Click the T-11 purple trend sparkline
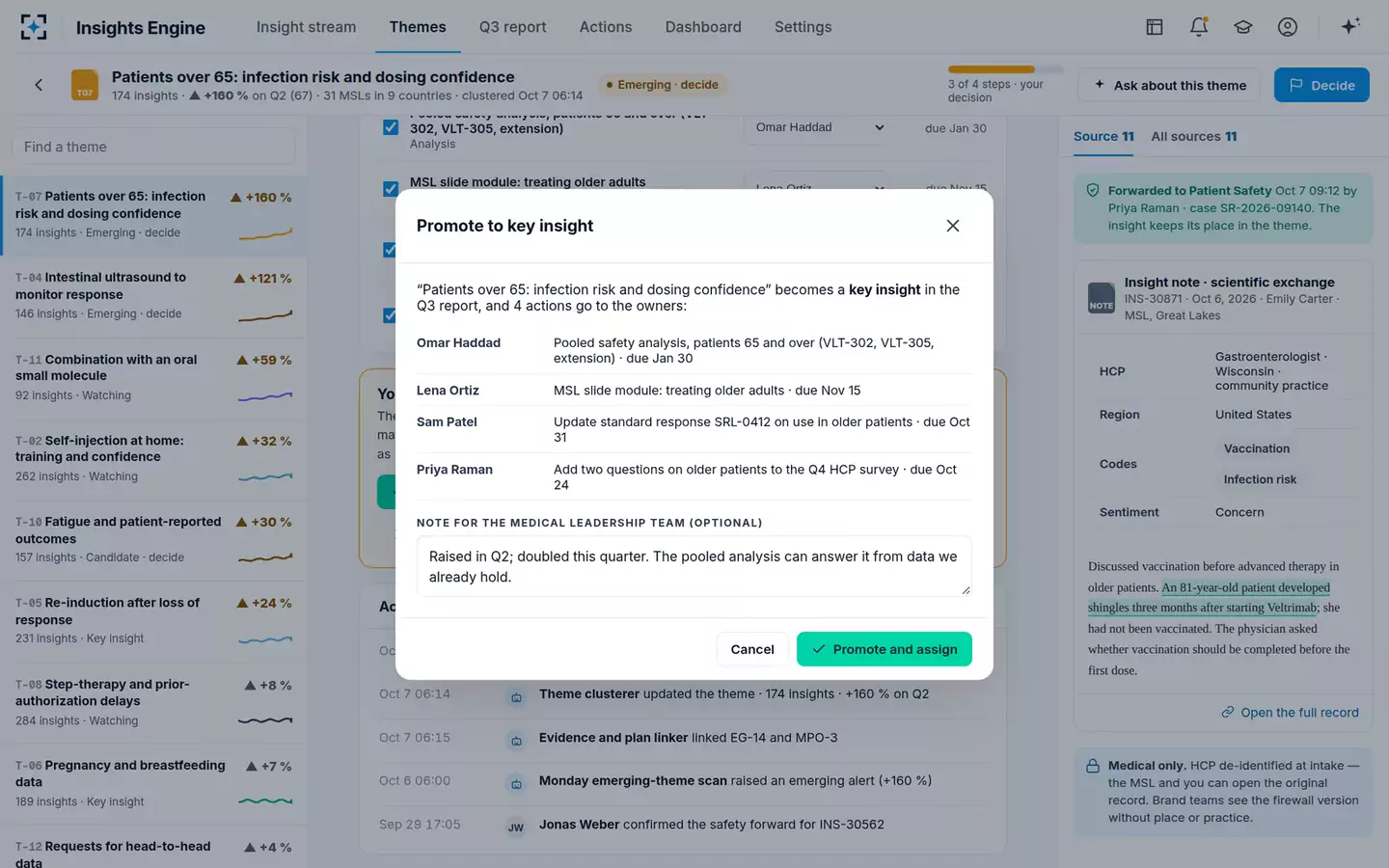Viewport: 1389px width, 868px height. (x=265, y=396)
